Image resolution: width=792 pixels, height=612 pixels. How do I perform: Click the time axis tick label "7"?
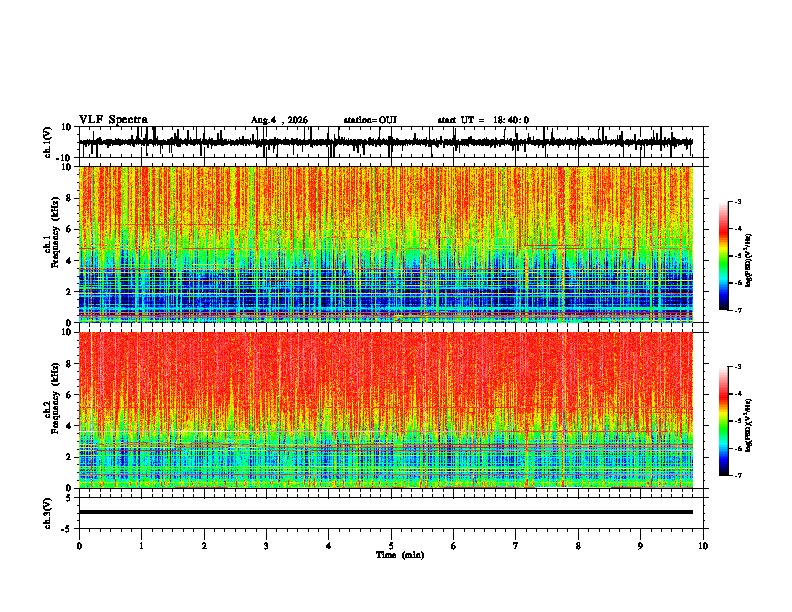click(x=516, y=546)
